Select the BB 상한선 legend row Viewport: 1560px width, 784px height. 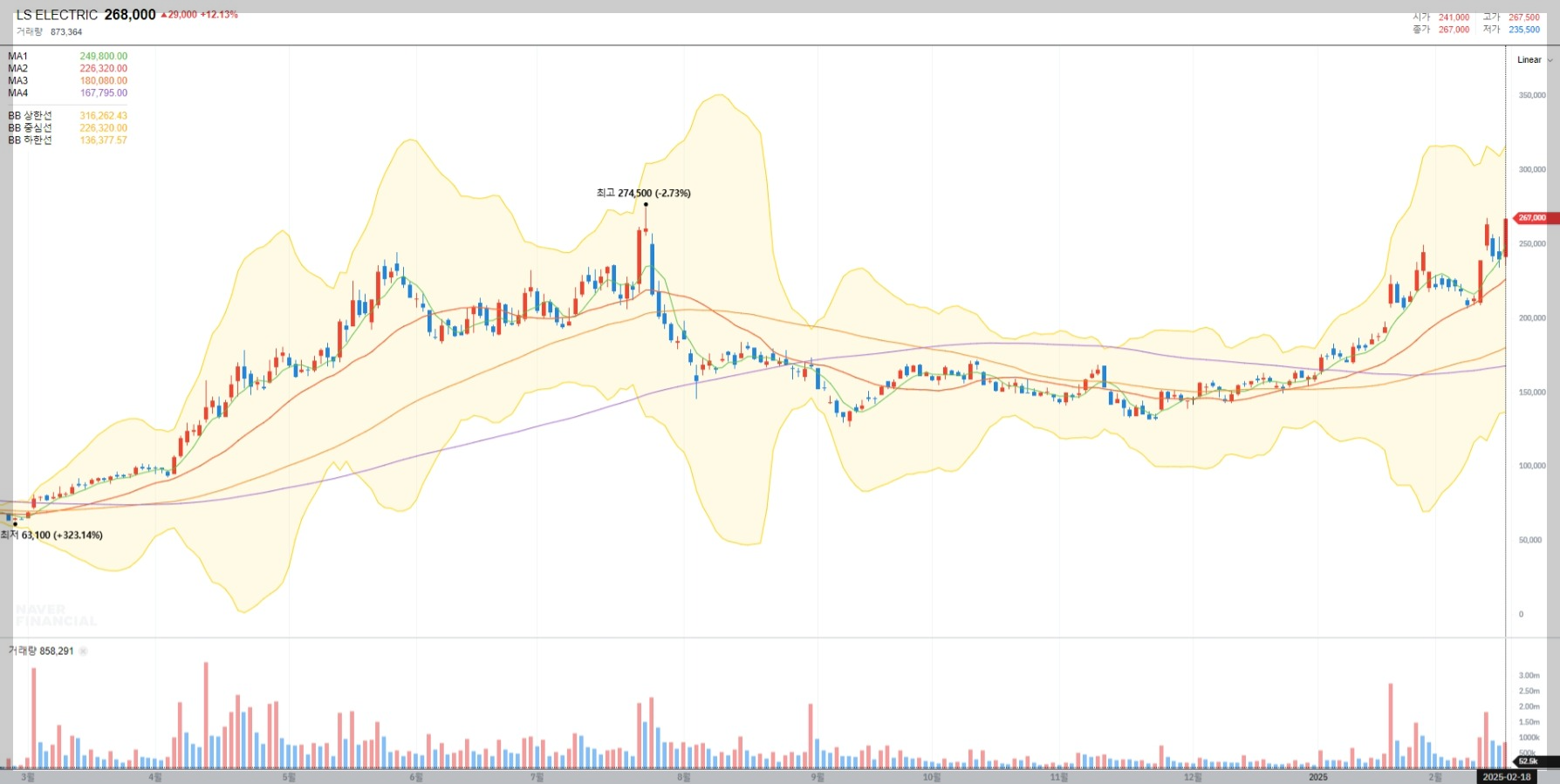pyautogui.click(x=67, y=116)
